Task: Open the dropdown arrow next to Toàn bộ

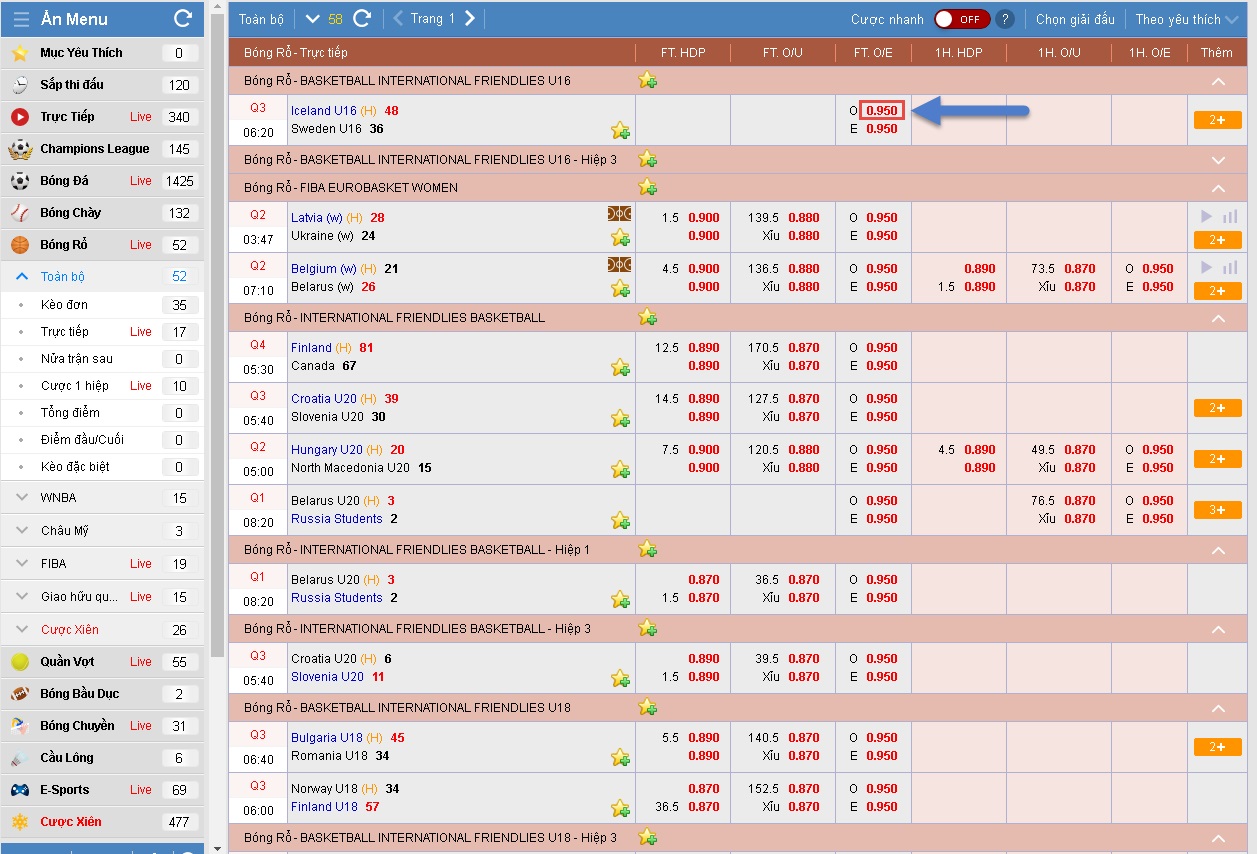Action: (312, 18)
